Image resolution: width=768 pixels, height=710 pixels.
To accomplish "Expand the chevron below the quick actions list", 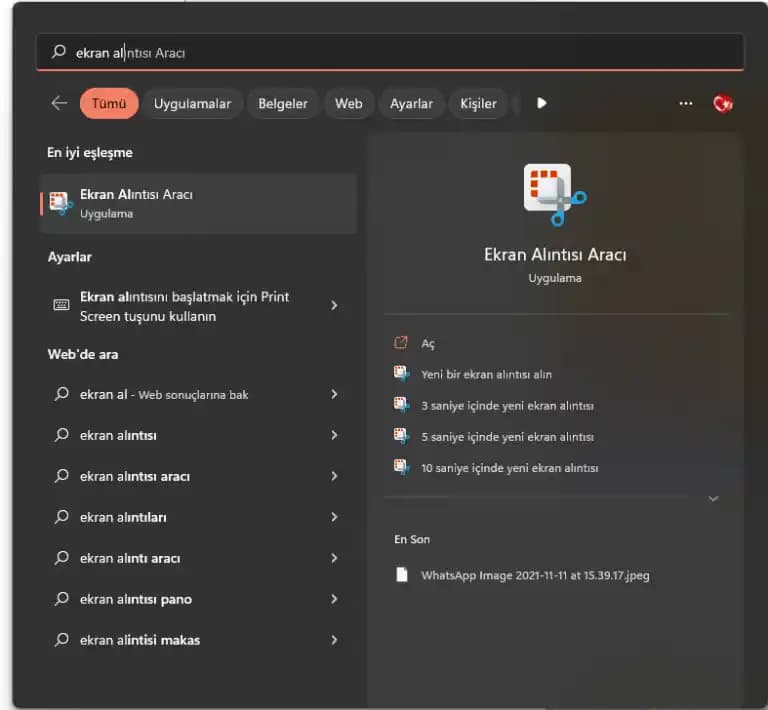I will click(713, 498).
